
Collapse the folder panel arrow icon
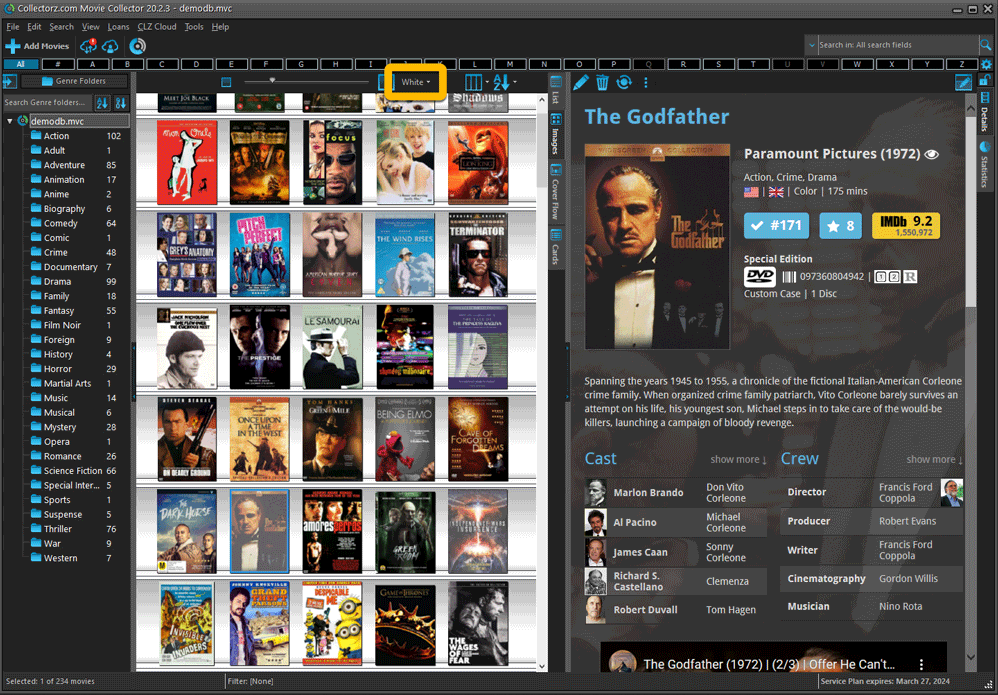10,81
